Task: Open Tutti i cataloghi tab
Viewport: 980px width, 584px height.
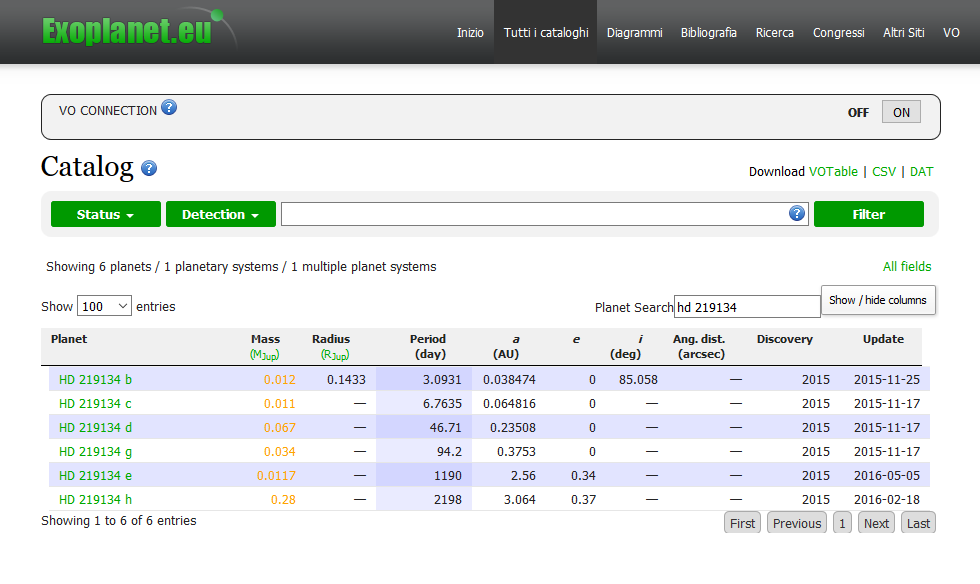Action: click(546, 33)
